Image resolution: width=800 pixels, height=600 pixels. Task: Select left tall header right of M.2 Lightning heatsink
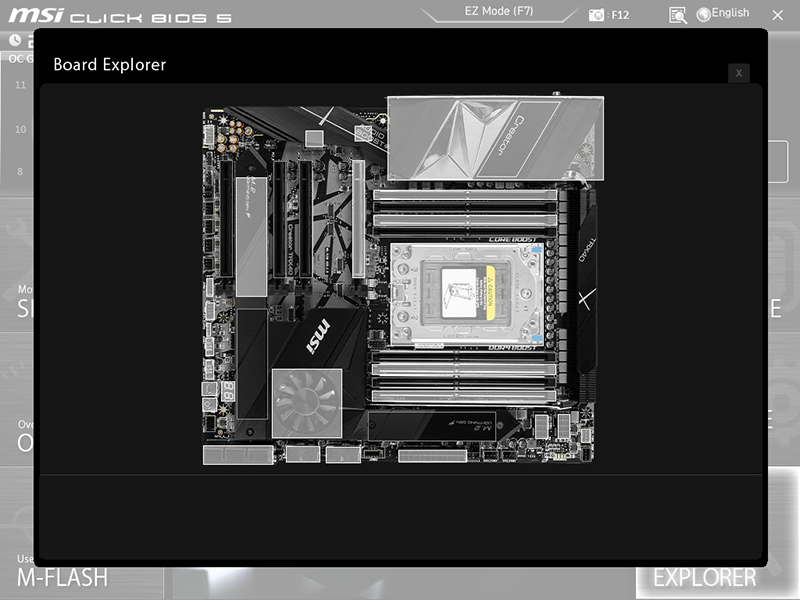point(542,426)
